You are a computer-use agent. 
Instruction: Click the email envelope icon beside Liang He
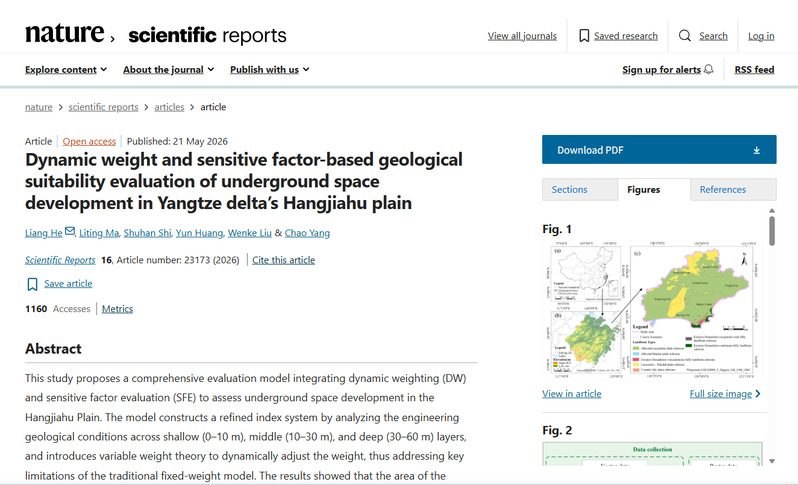coord(70,231)
